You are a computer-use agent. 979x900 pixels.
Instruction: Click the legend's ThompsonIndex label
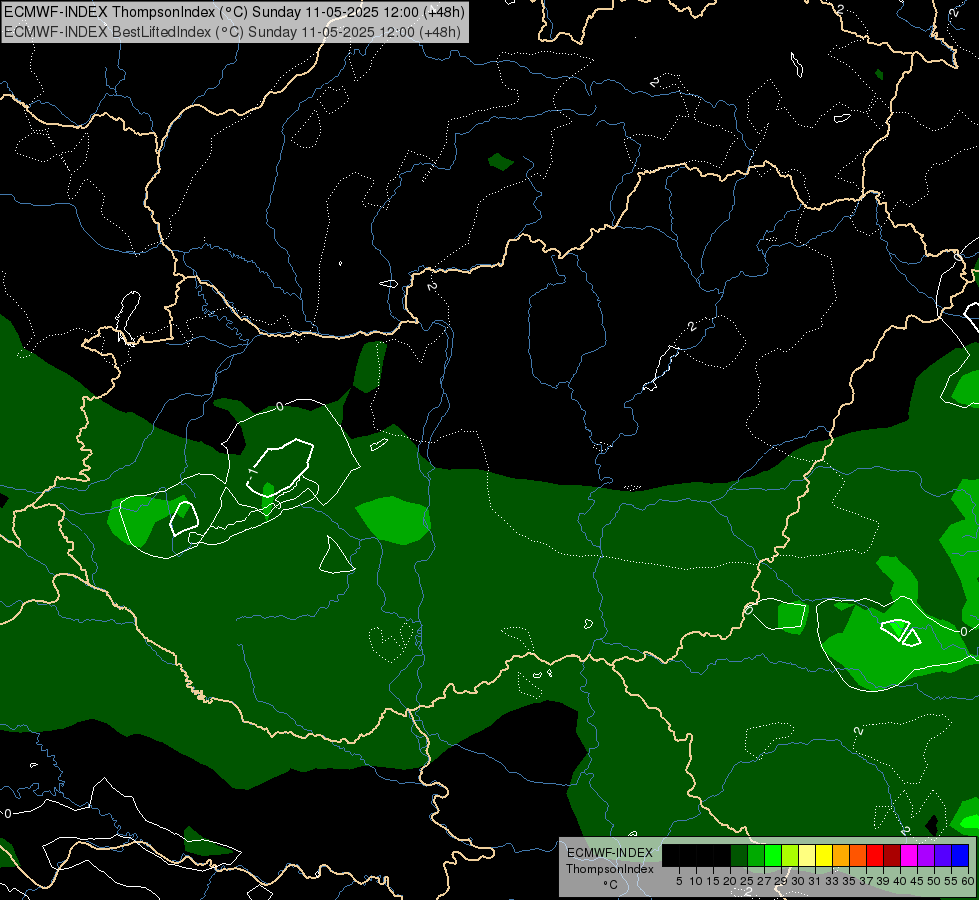pyautogui.click(x=610, y=869)
